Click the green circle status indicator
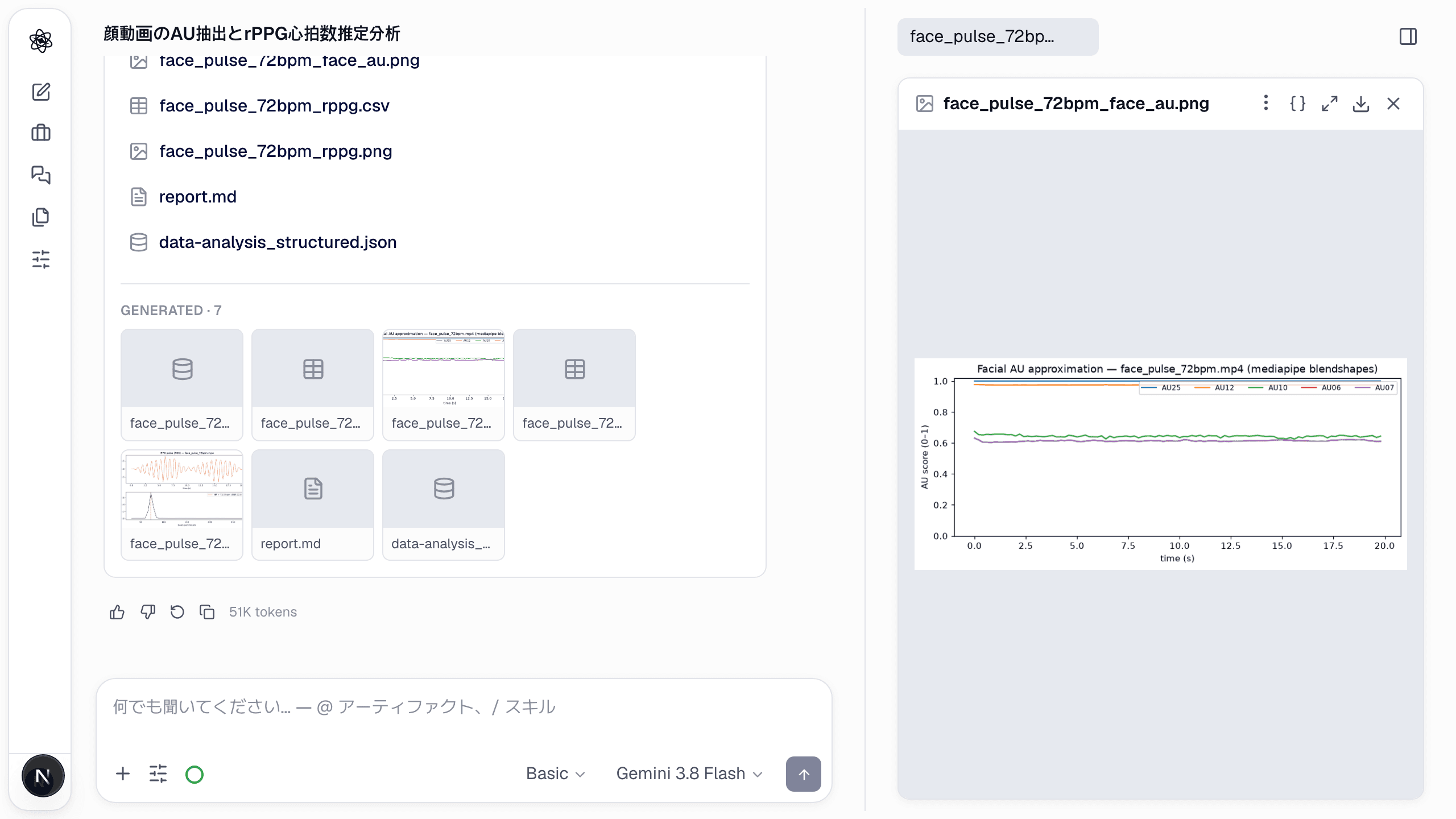This screenshot has width=1456, height=819. coord(195,774)
